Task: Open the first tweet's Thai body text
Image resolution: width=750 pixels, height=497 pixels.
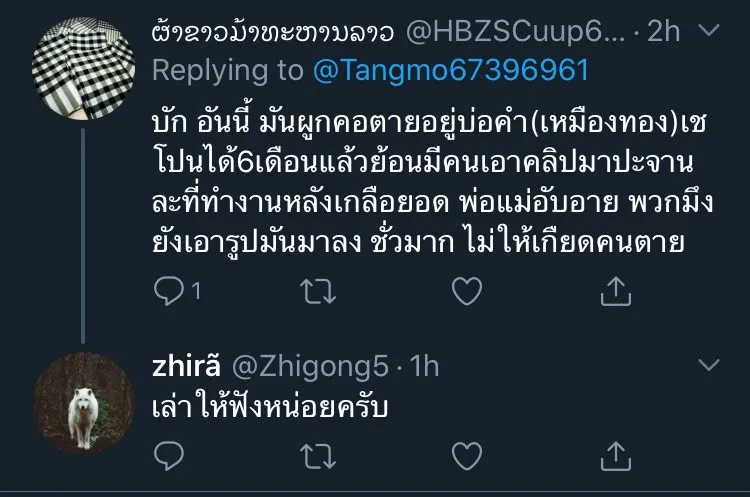Action: (x=433, y=183)
